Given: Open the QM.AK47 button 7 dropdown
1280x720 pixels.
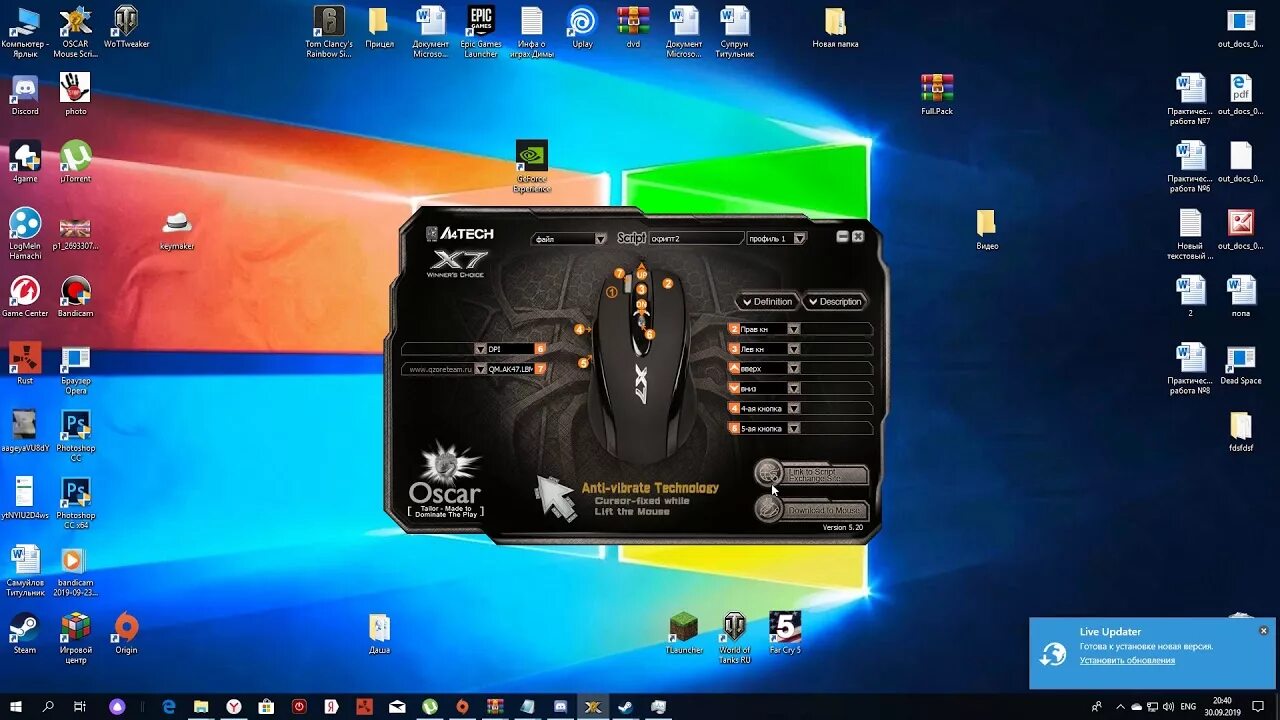Looking at the screenshot, I should [x=479, y=369].
